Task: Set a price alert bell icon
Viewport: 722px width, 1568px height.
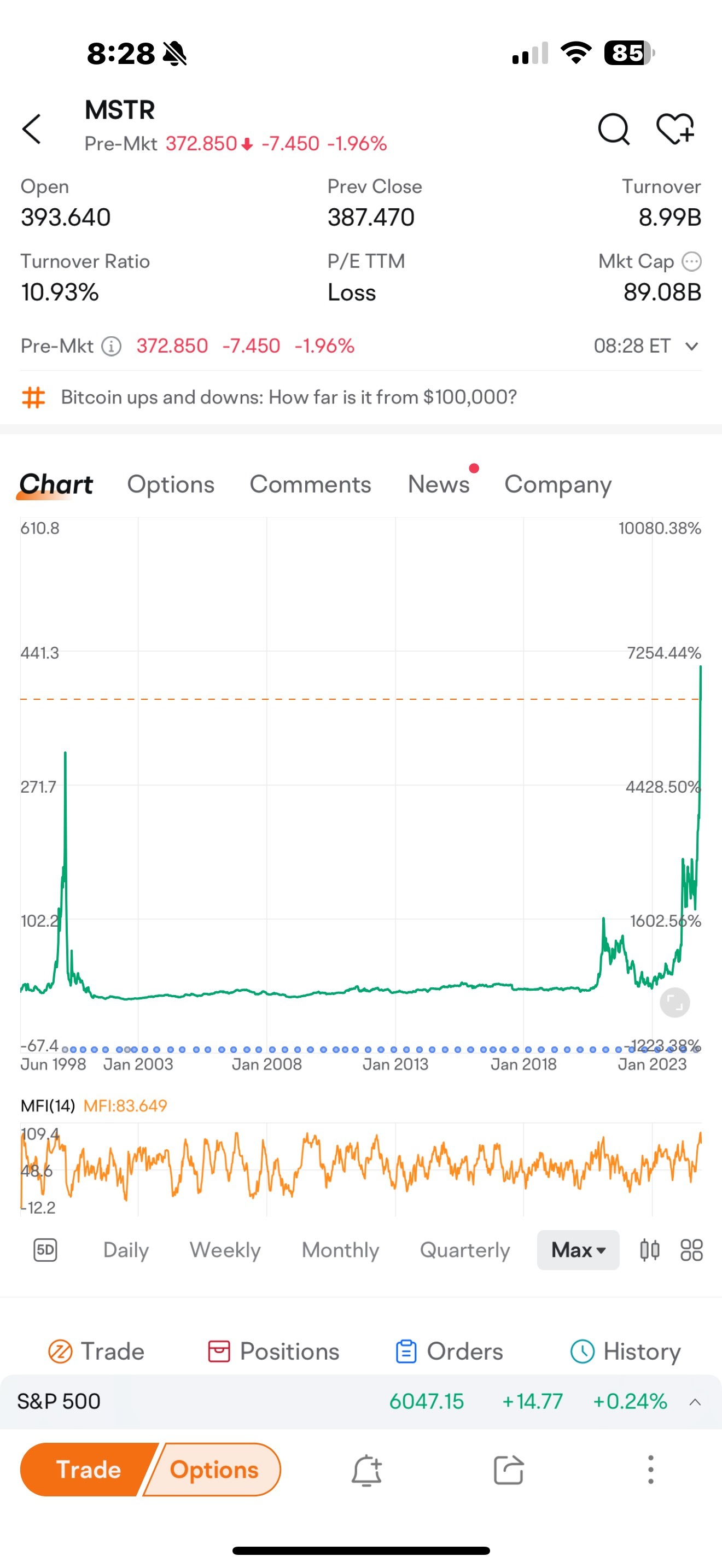Action: pos(366,1471)
